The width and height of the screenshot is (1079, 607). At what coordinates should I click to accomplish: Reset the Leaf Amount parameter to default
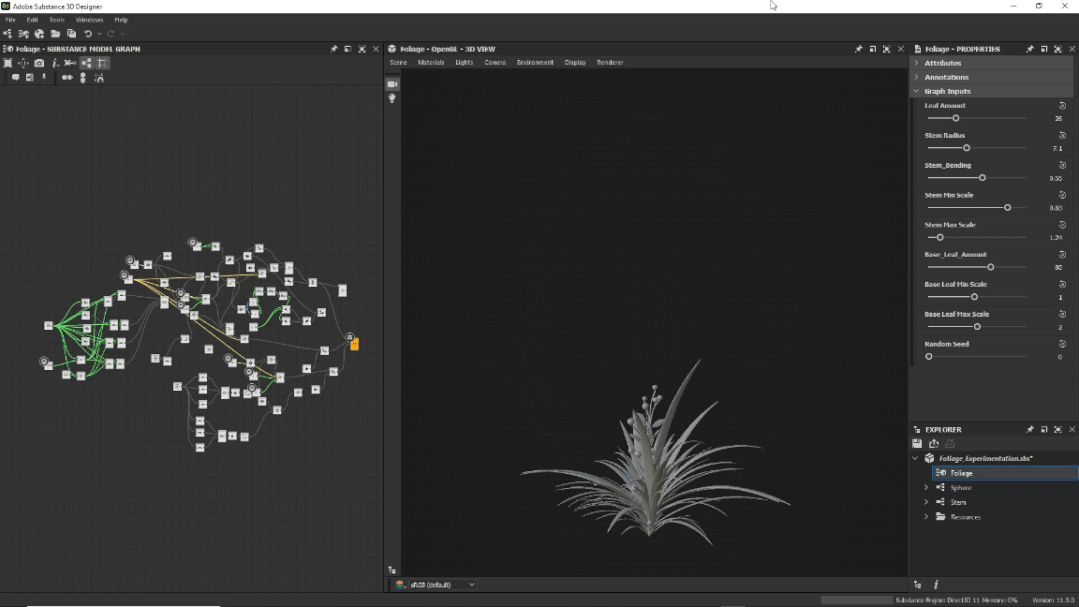1062,105
